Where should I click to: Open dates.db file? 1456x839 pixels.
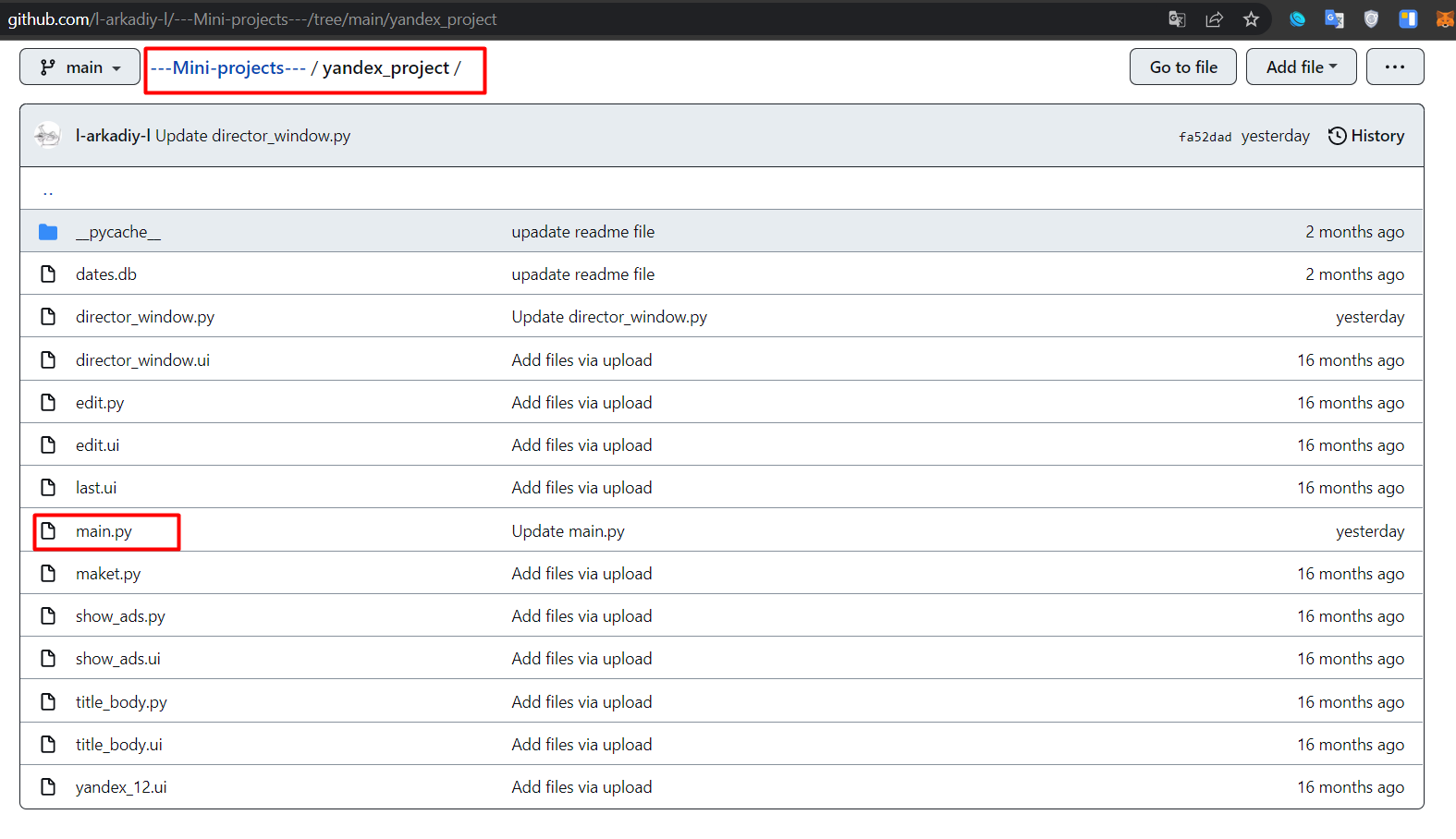106,274
